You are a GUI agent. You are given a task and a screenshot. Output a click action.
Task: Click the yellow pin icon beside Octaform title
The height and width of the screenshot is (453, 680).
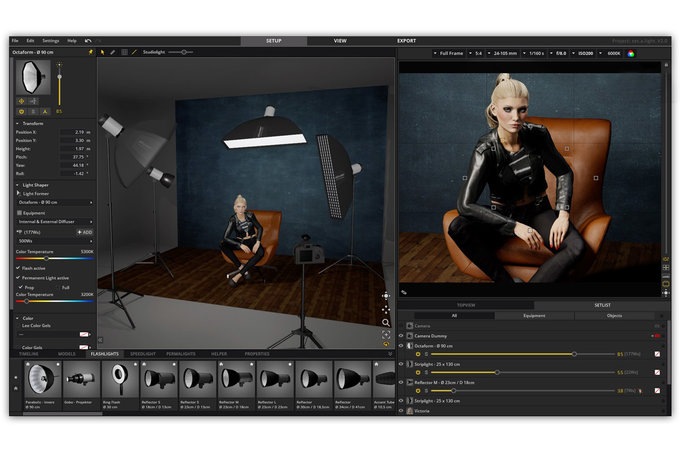(x=91, y=52)
